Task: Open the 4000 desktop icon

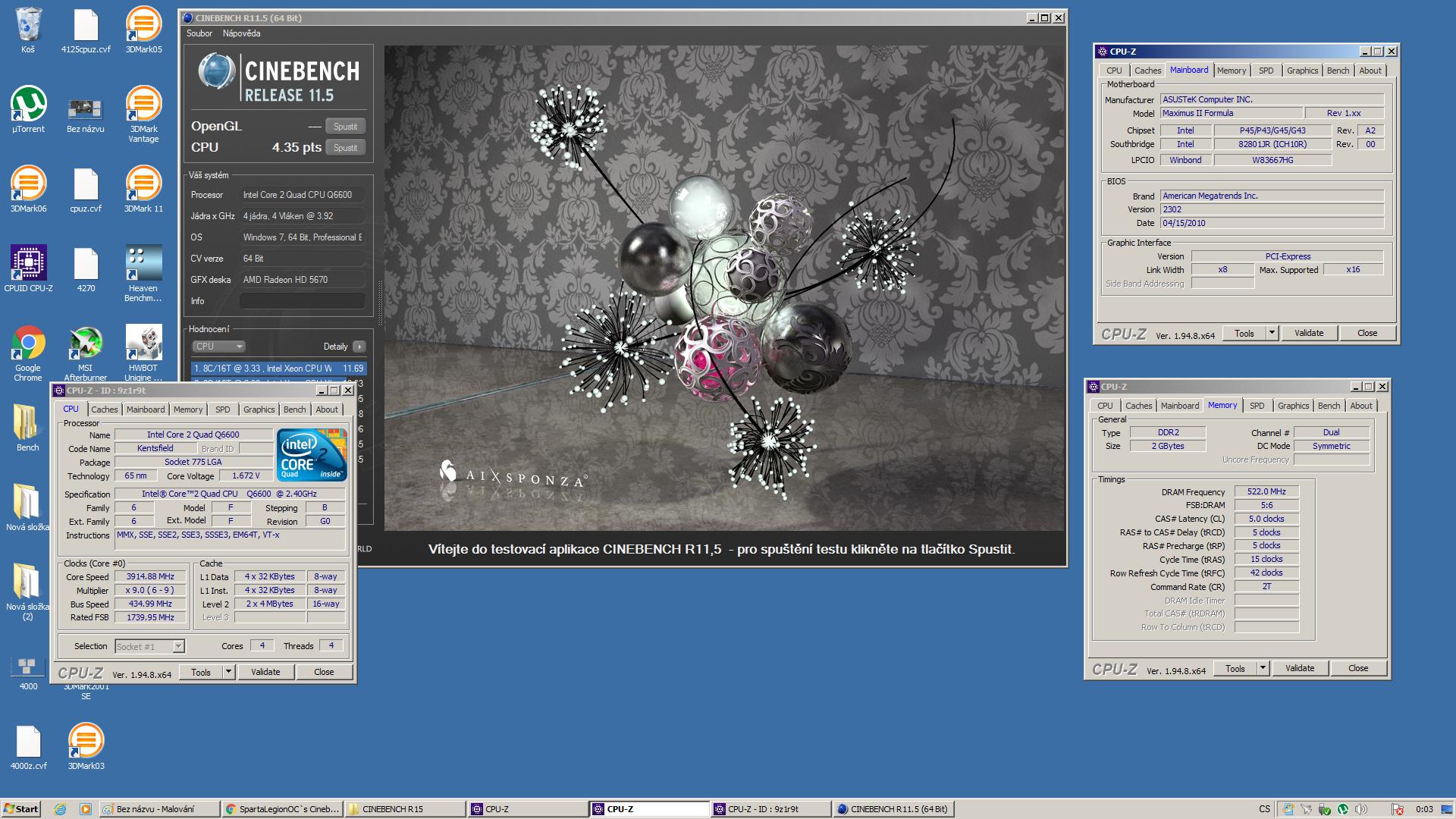Action: tap(28, 673)
